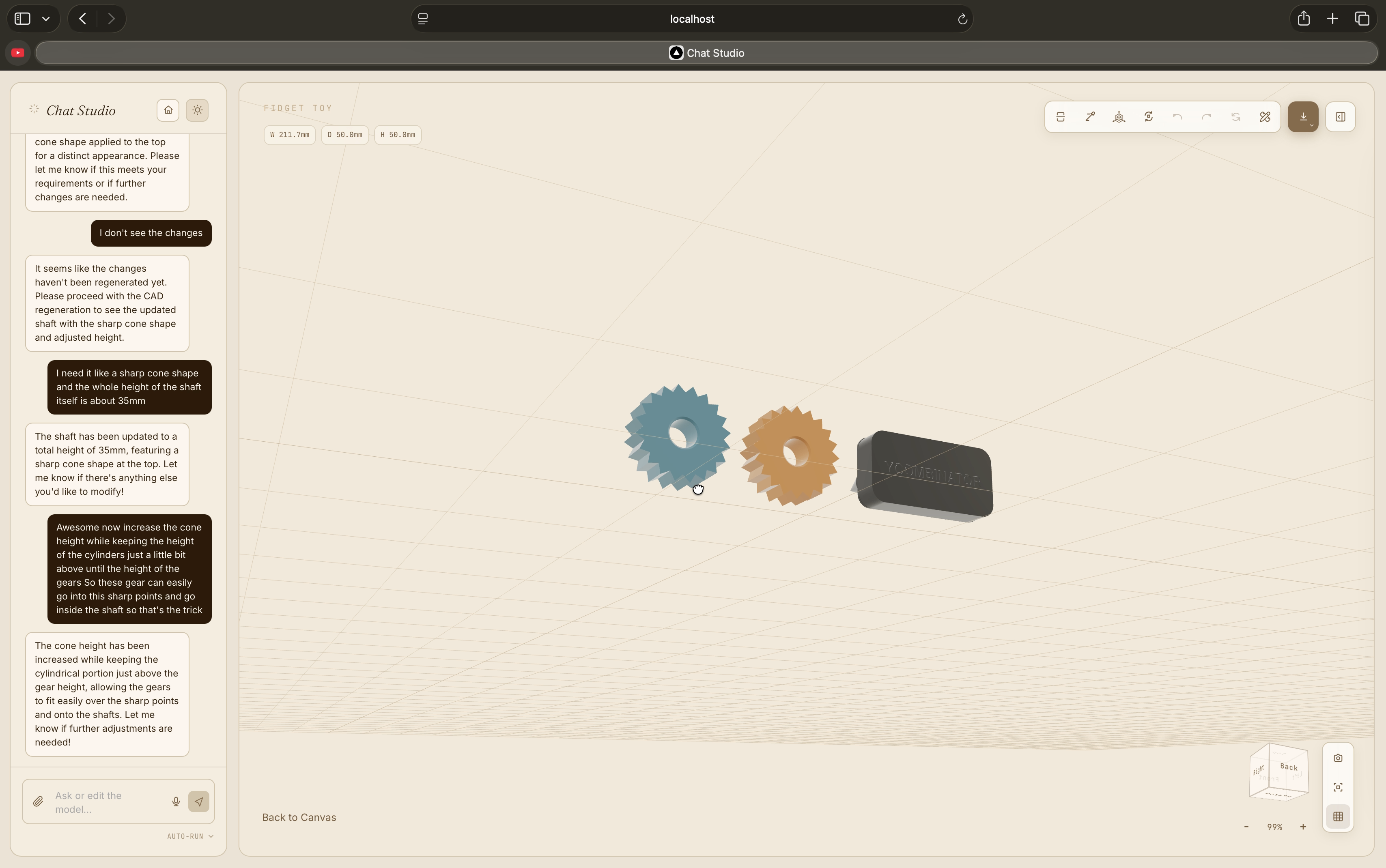Image resolution: width=1386 pixels, height=868 pixels.
Task: Open the 3D axis transform cube tool
Action: [1119, 117]
